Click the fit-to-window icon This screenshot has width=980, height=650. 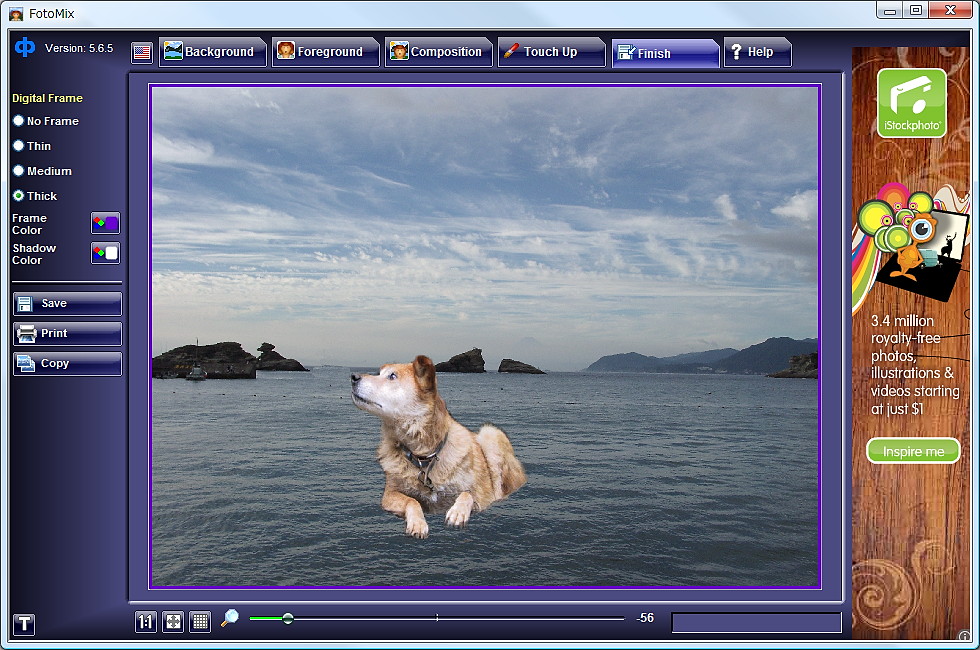pos(172,621)
